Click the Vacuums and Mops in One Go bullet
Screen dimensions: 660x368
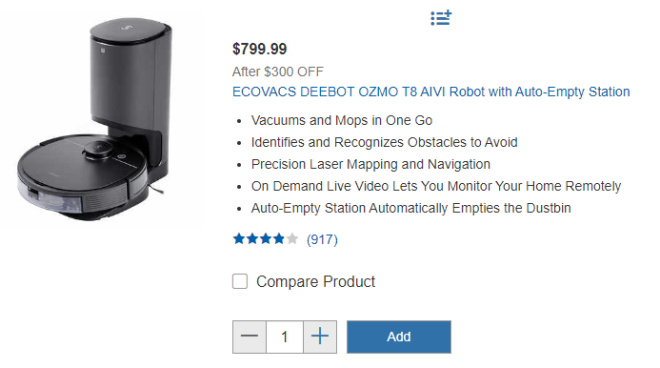(342, 120)
